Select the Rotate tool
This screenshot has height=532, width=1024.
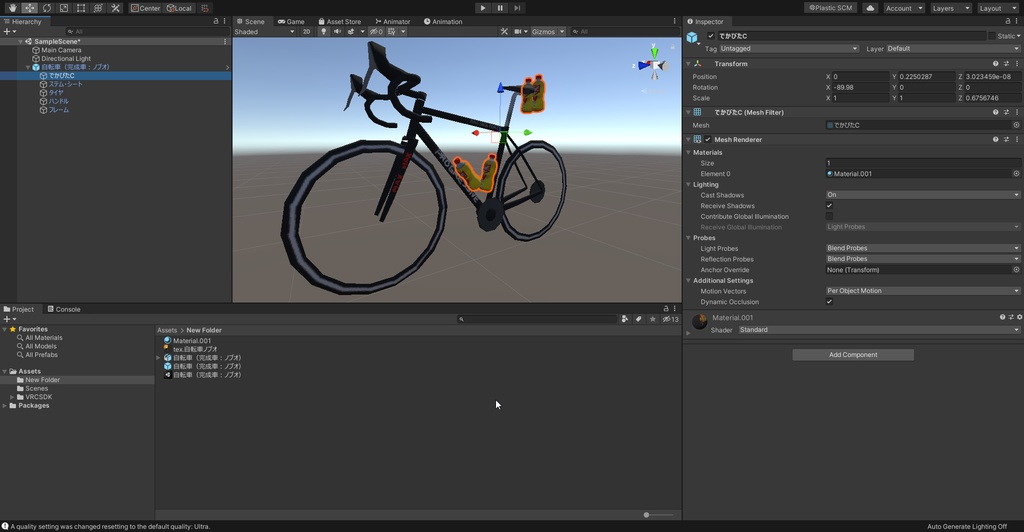(x=47, y=8)
